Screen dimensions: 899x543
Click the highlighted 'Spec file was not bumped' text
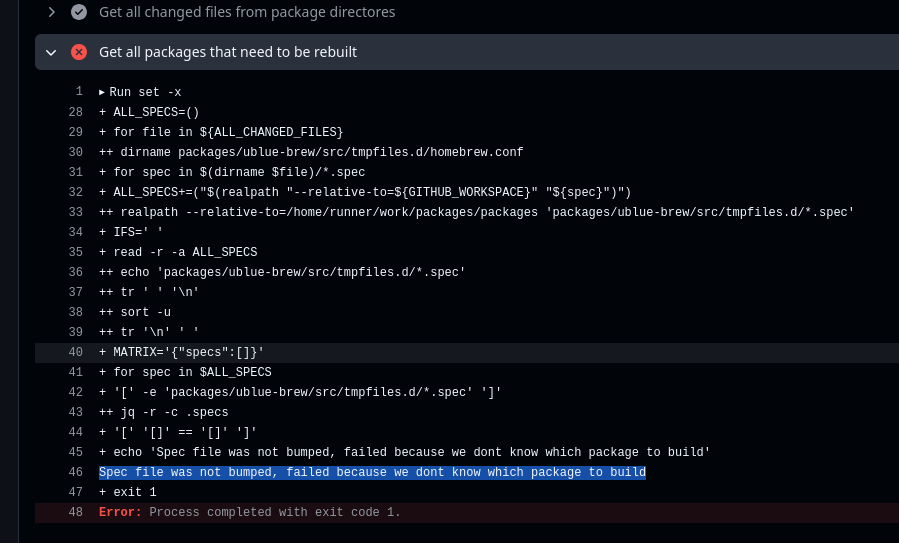click(372, 472)
